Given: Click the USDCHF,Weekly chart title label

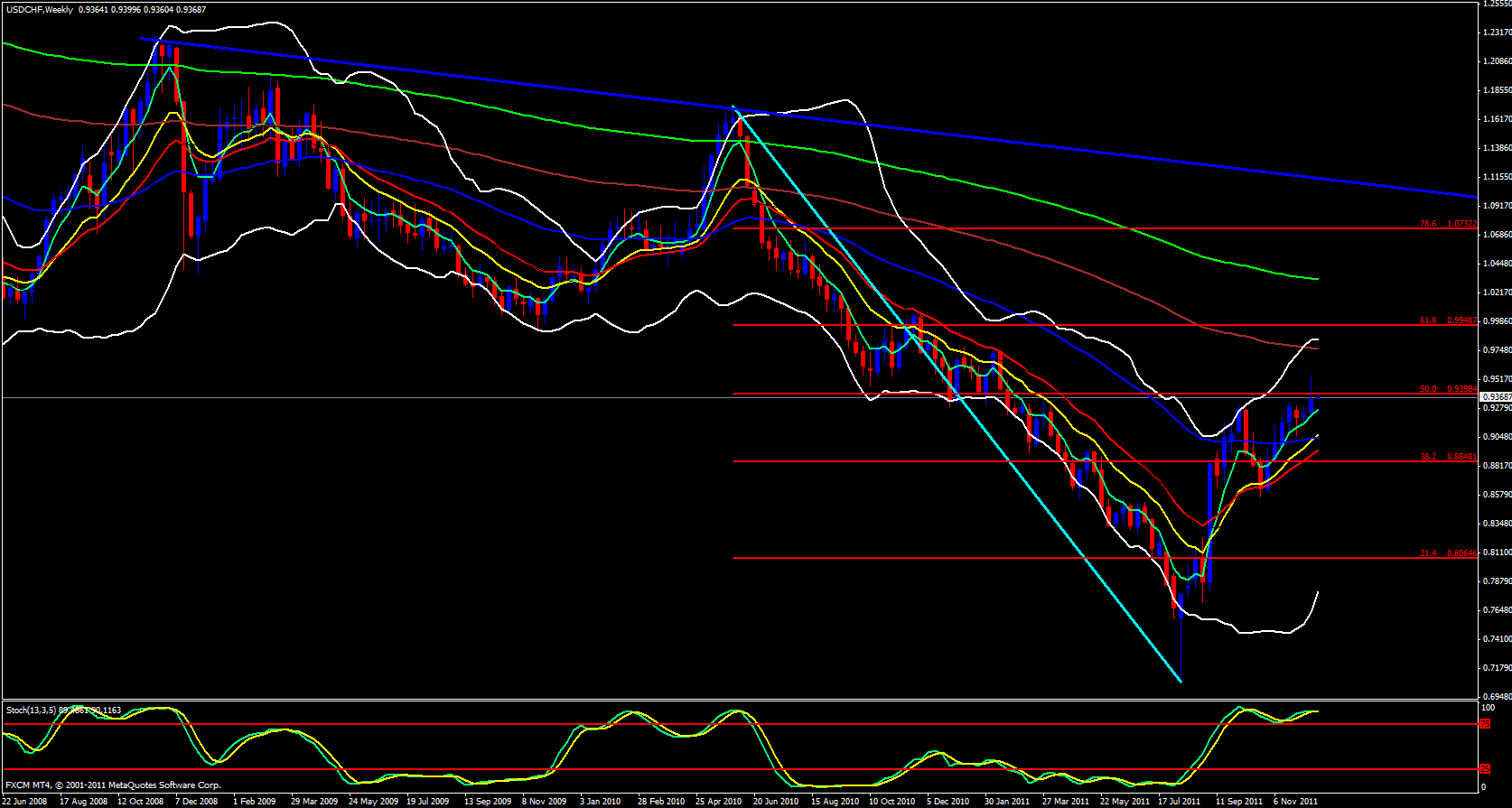Looking at the screenshot, I should [x=39, y=9].
